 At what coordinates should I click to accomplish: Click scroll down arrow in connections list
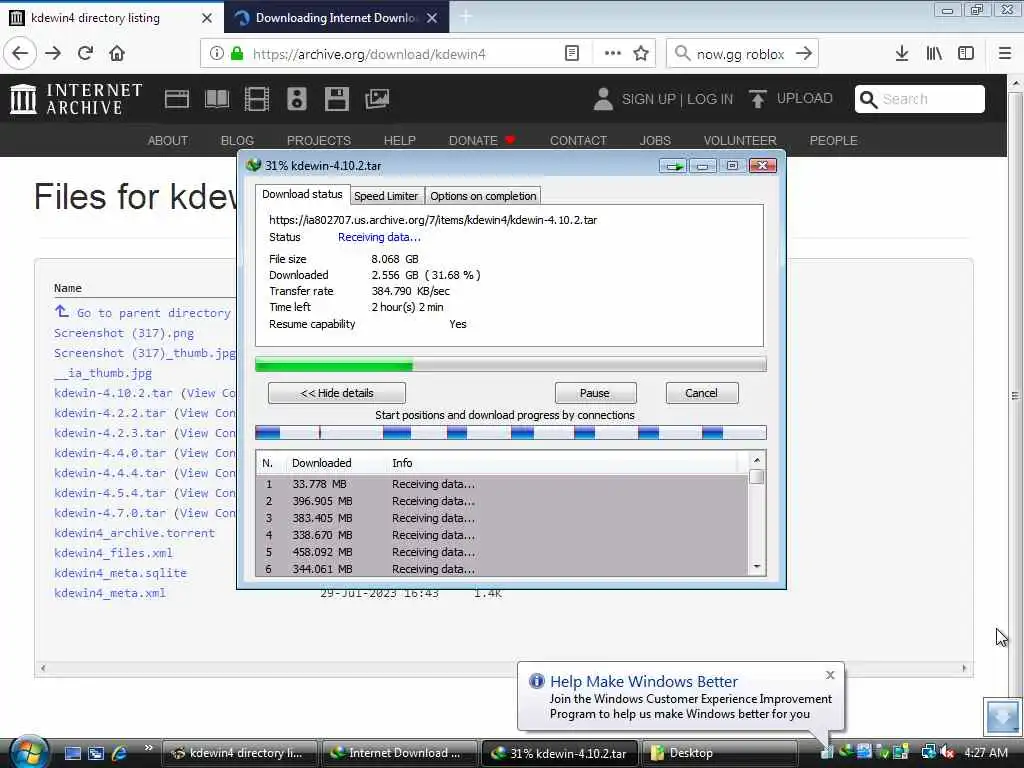(757, 567)
